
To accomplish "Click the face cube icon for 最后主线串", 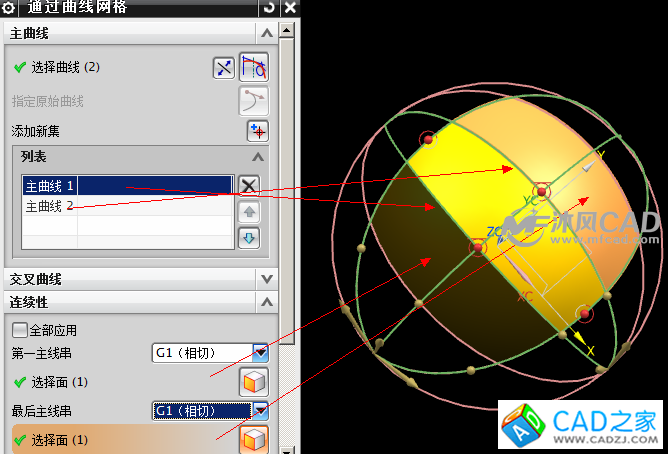I will [x=254, y=439].
